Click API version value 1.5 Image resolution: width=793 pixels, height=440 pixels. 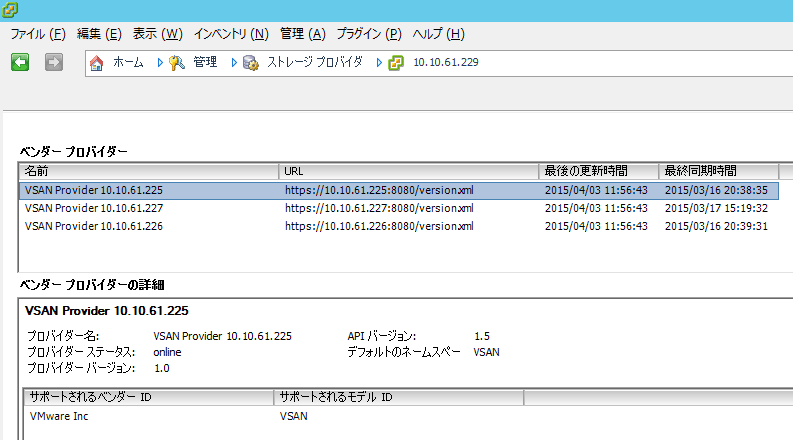(482, 336)
